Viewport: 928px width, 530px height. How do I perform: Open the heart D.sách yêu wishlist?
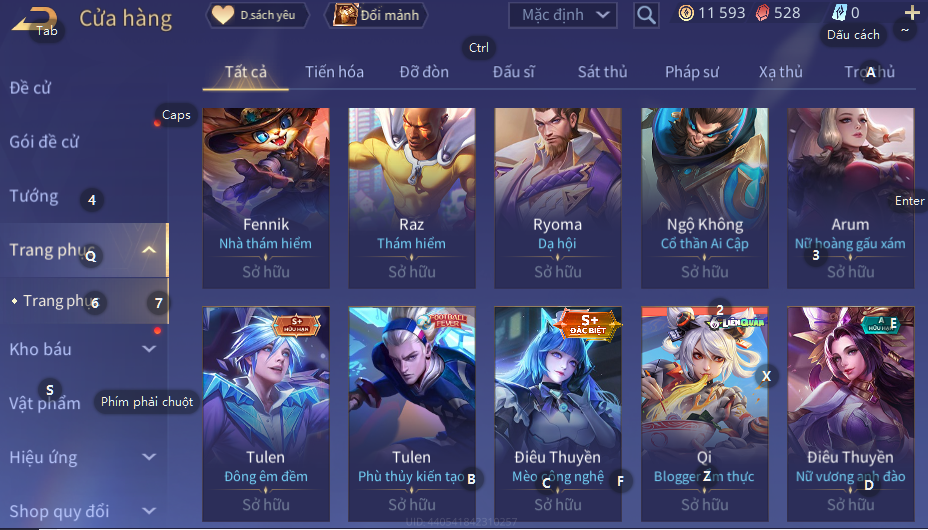click(x=257, y=15)
